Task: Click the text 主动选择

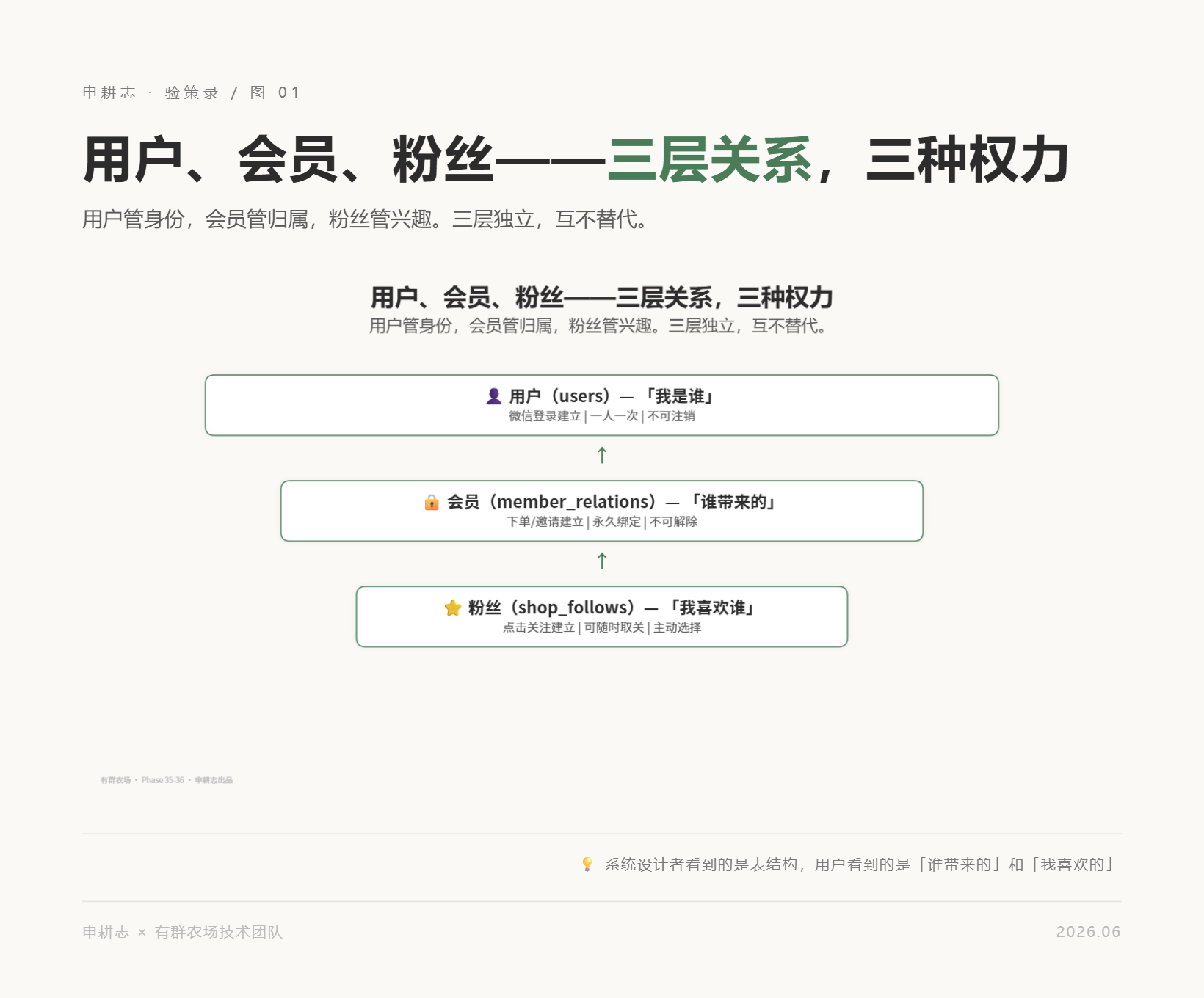Action: pyautogui.click(x=677, y=627)
